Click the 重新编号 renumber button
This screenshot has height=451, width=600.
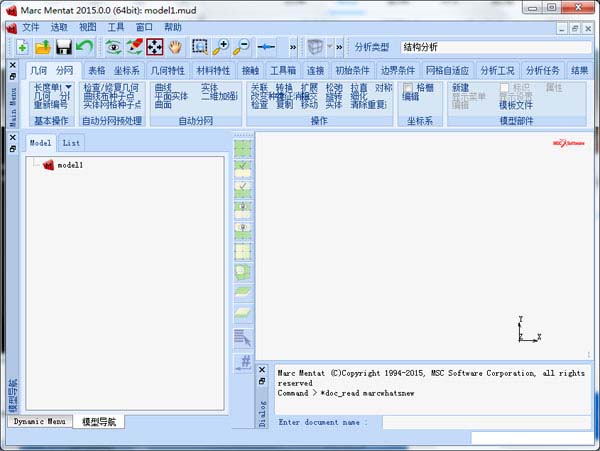point(51,104)
